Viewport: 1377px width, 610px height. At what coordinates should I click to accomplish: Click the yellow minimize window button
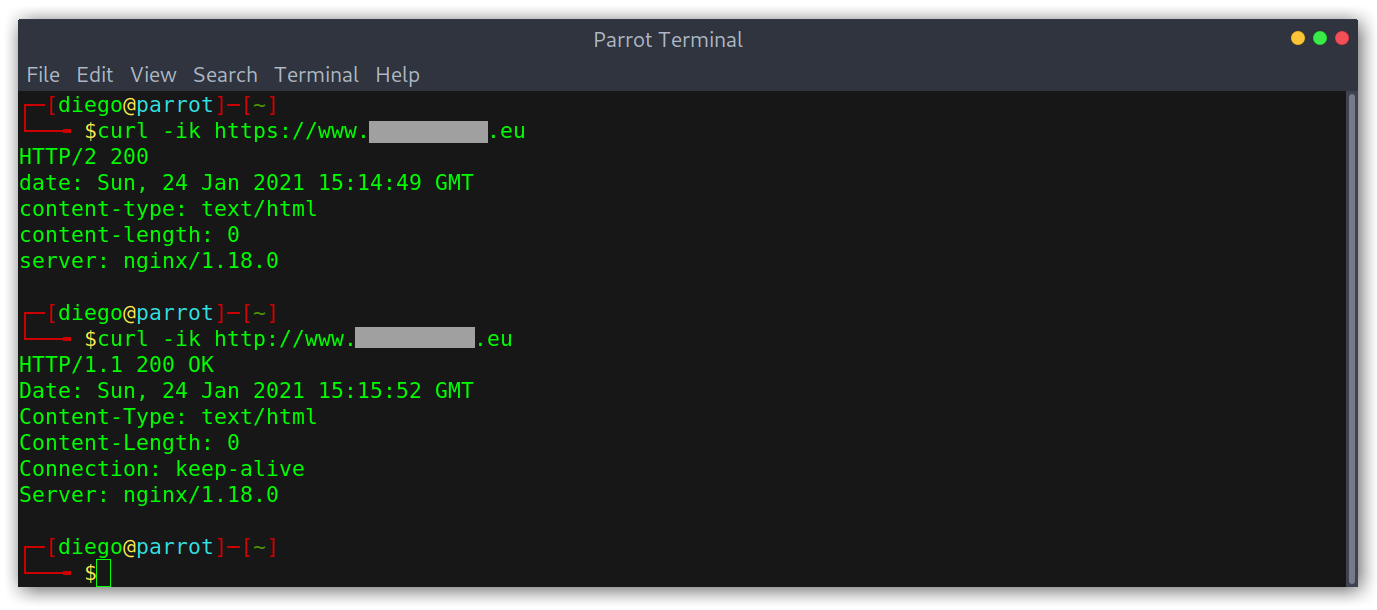pyautogui.click(x=1298, y=38)
